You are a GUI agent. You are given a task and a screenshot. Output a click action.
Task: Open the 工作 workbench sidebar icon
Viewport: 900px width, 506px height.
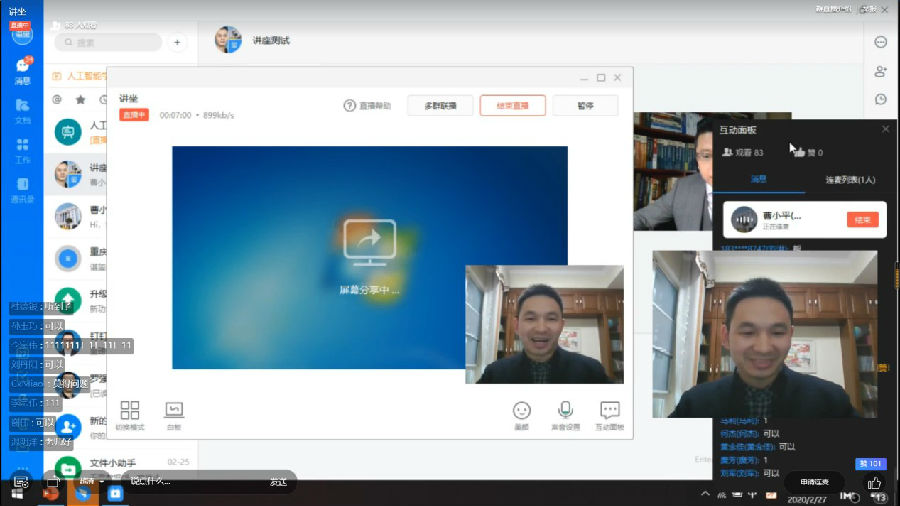(22, 150)
